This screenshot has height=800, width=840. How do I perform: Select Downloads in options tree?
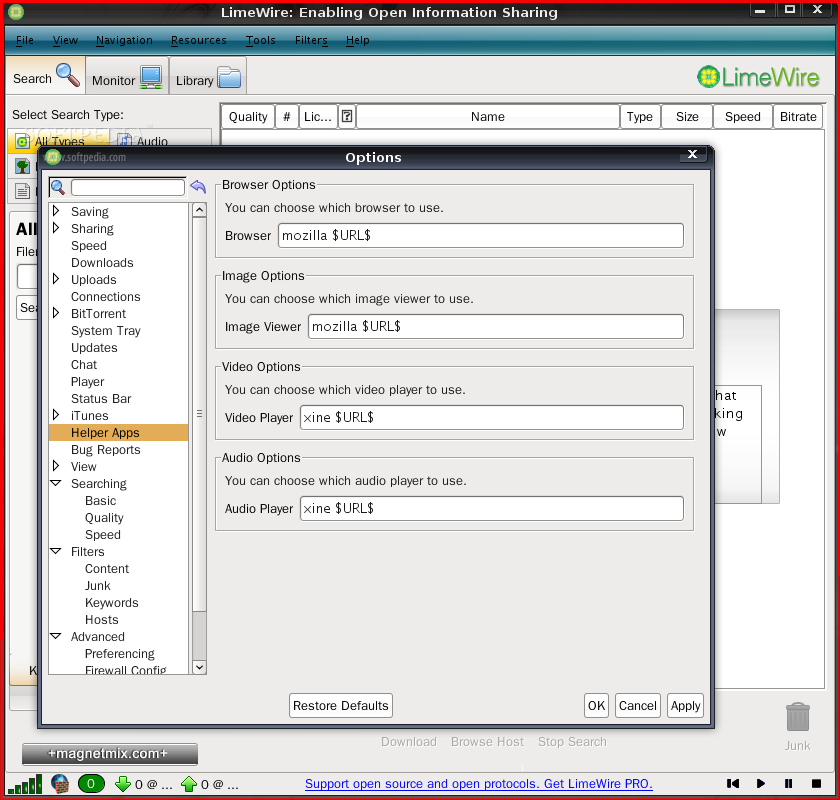pyautogui.click(x=102, y=263)
